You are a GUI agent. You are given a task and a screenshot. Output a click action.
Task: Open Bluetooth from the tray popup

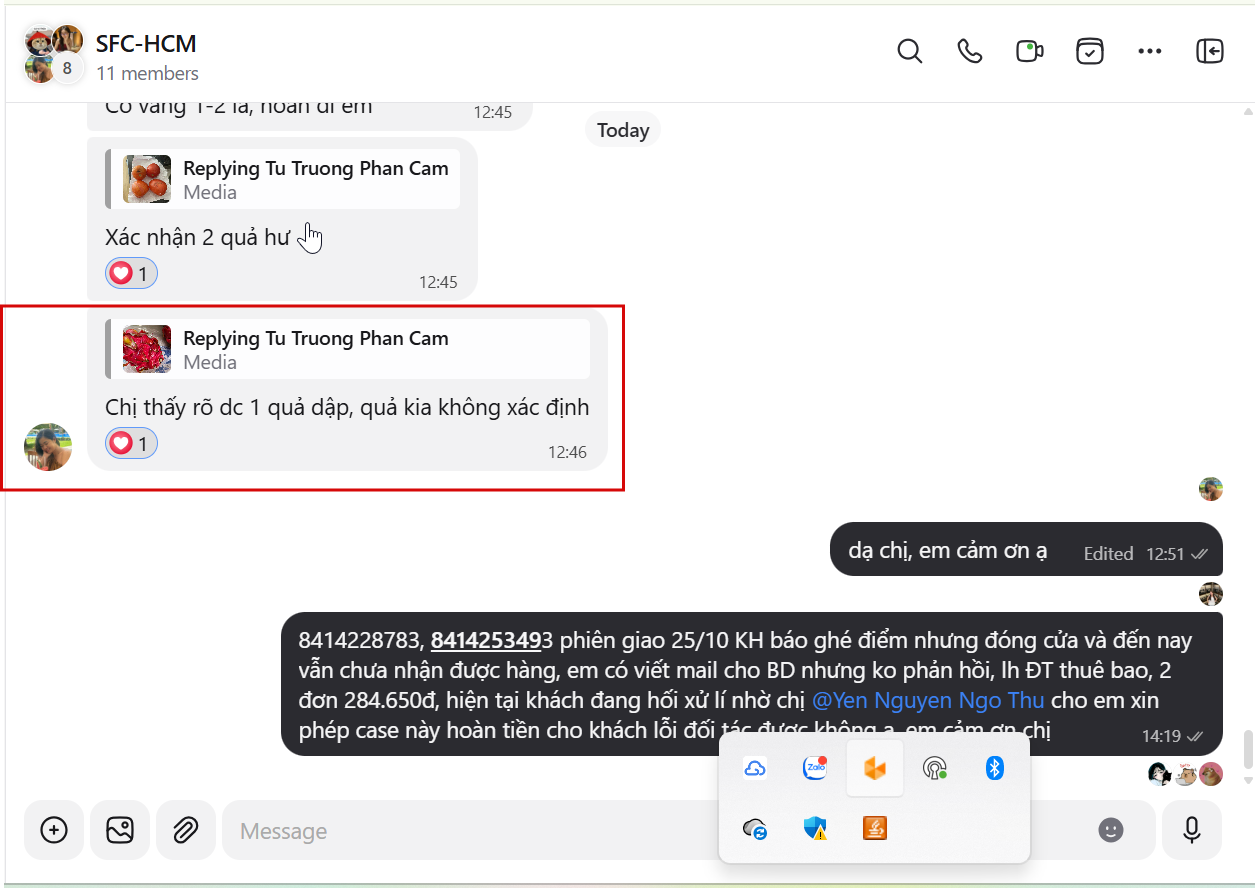click(x=994, y=768)
